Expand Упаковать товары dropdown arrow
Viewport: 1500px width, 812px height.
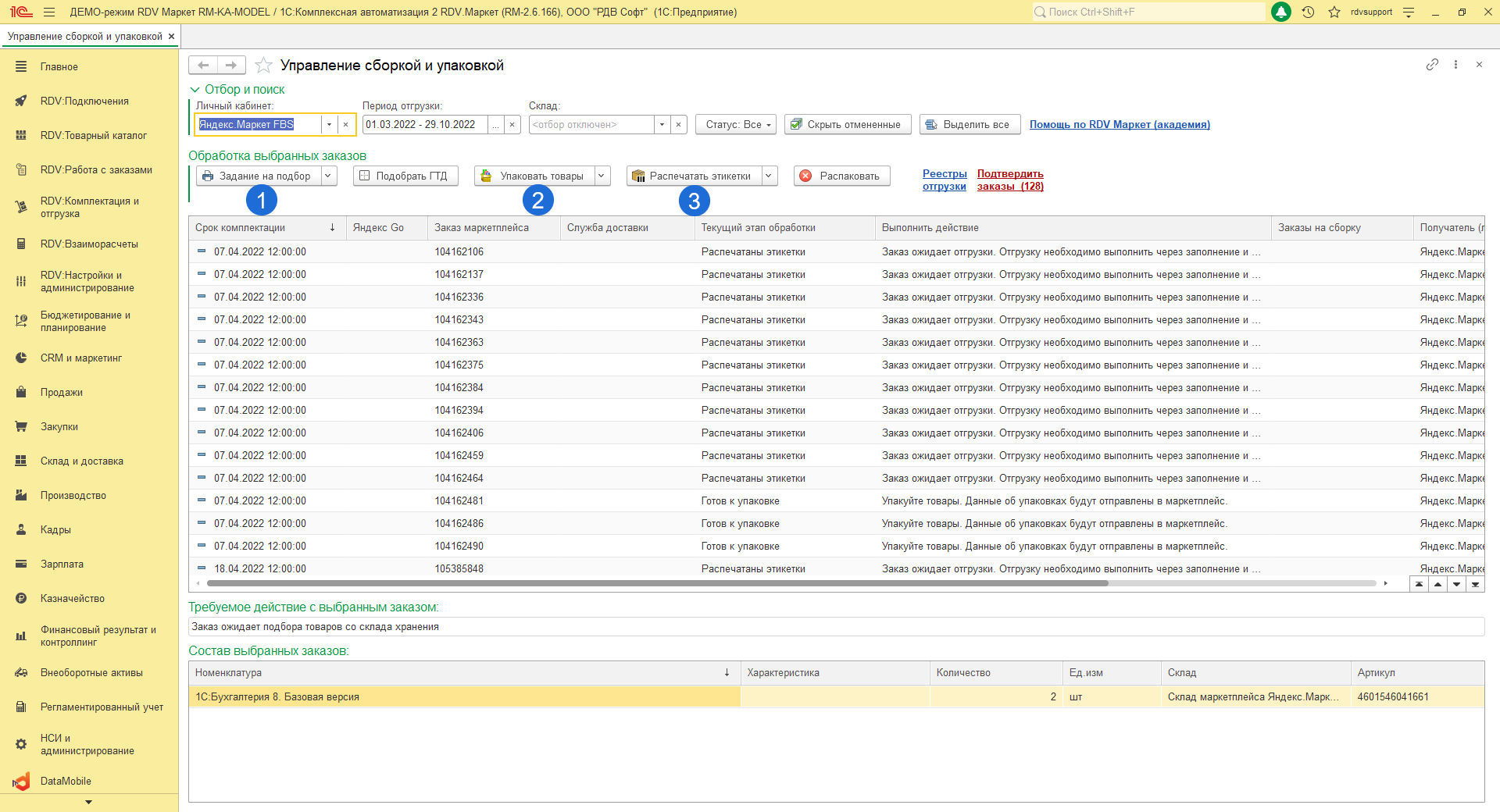(602, 176)
